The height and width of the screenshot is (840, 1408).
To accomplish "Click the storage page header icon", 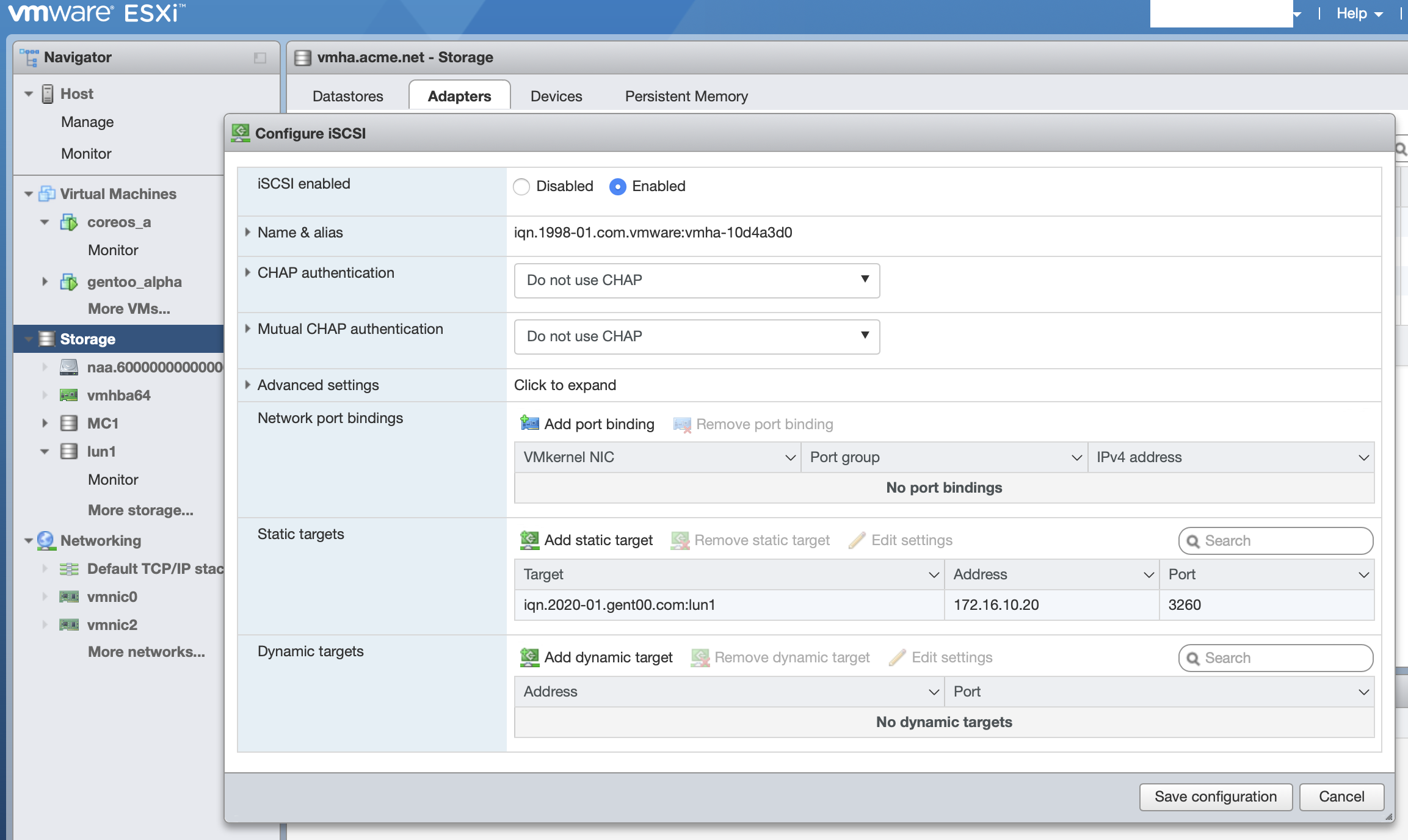I will point(303,58).
